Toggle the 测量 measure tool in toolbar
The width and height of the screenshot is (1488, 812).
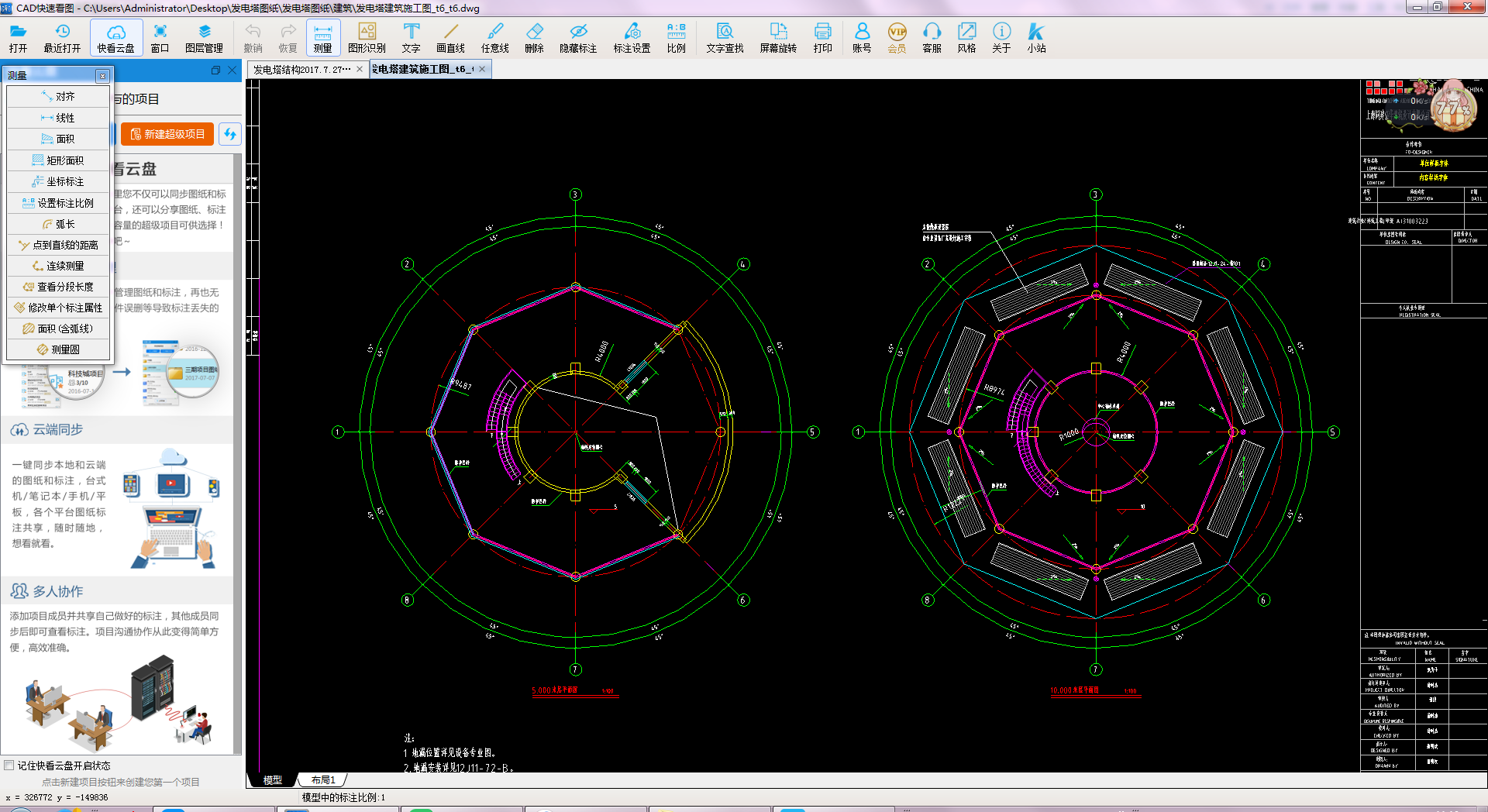click(x=322, y=38)
